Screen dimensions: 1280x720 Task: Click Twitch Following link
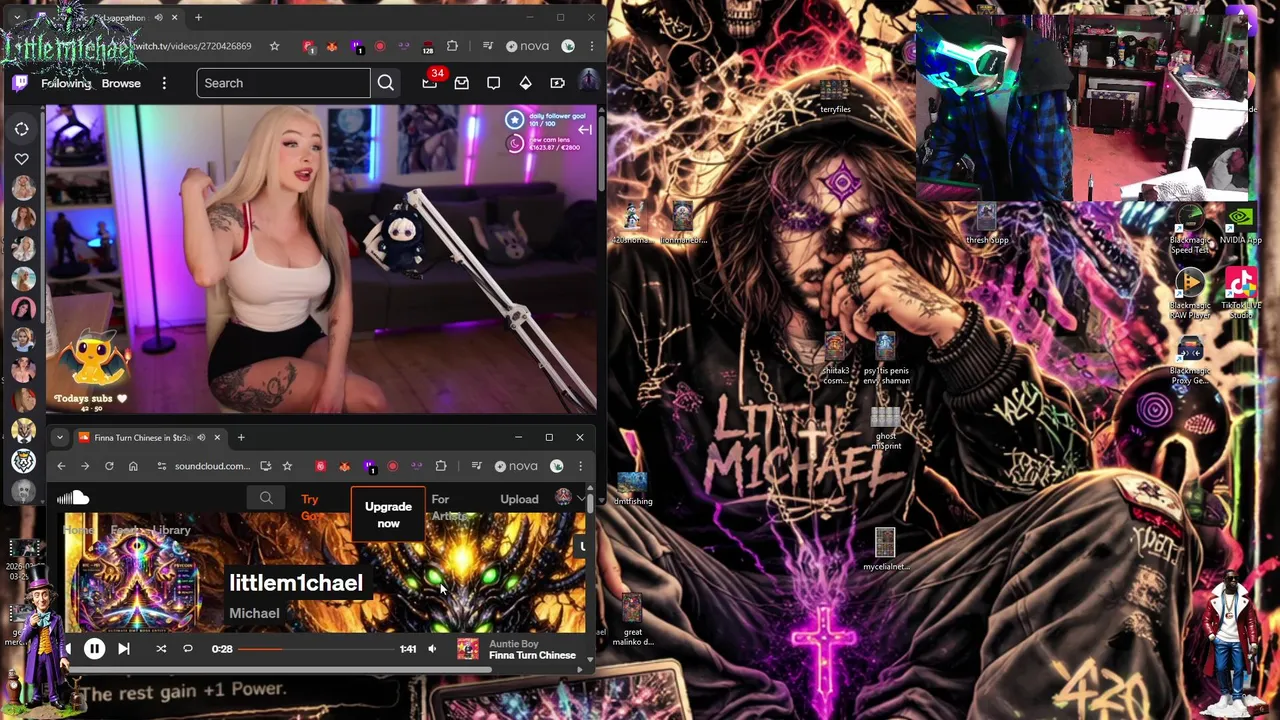click(x=66, y=83)
